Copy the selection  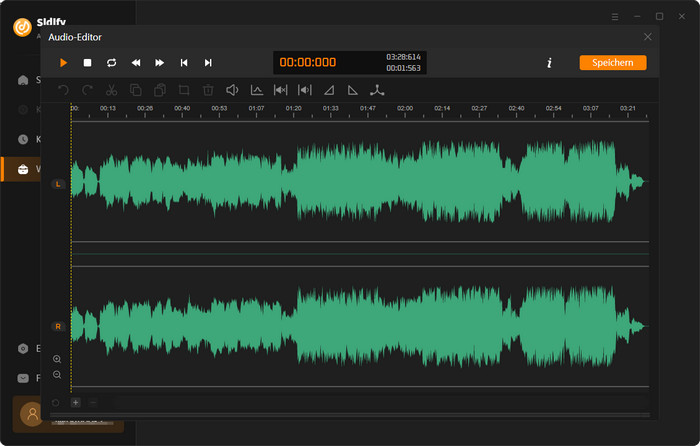click(136, 90)
